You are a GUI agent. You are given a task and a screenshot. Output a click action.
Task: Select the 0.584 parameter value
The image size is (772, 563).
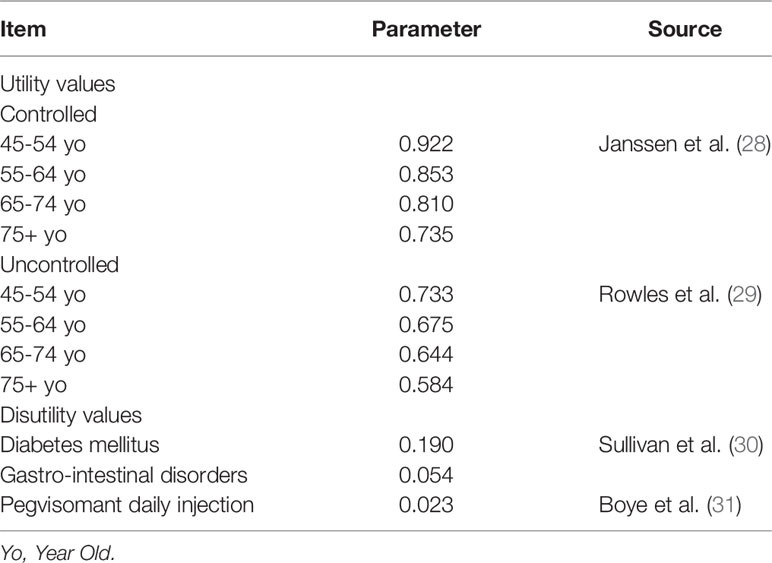coord(426,385)
